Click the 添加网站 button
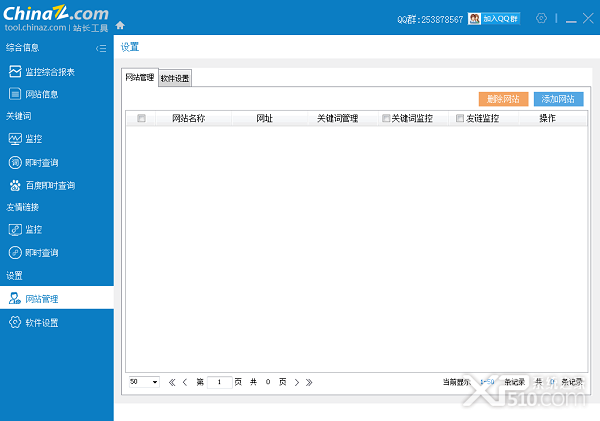600x421 pixels. click(x=558, y=99)
